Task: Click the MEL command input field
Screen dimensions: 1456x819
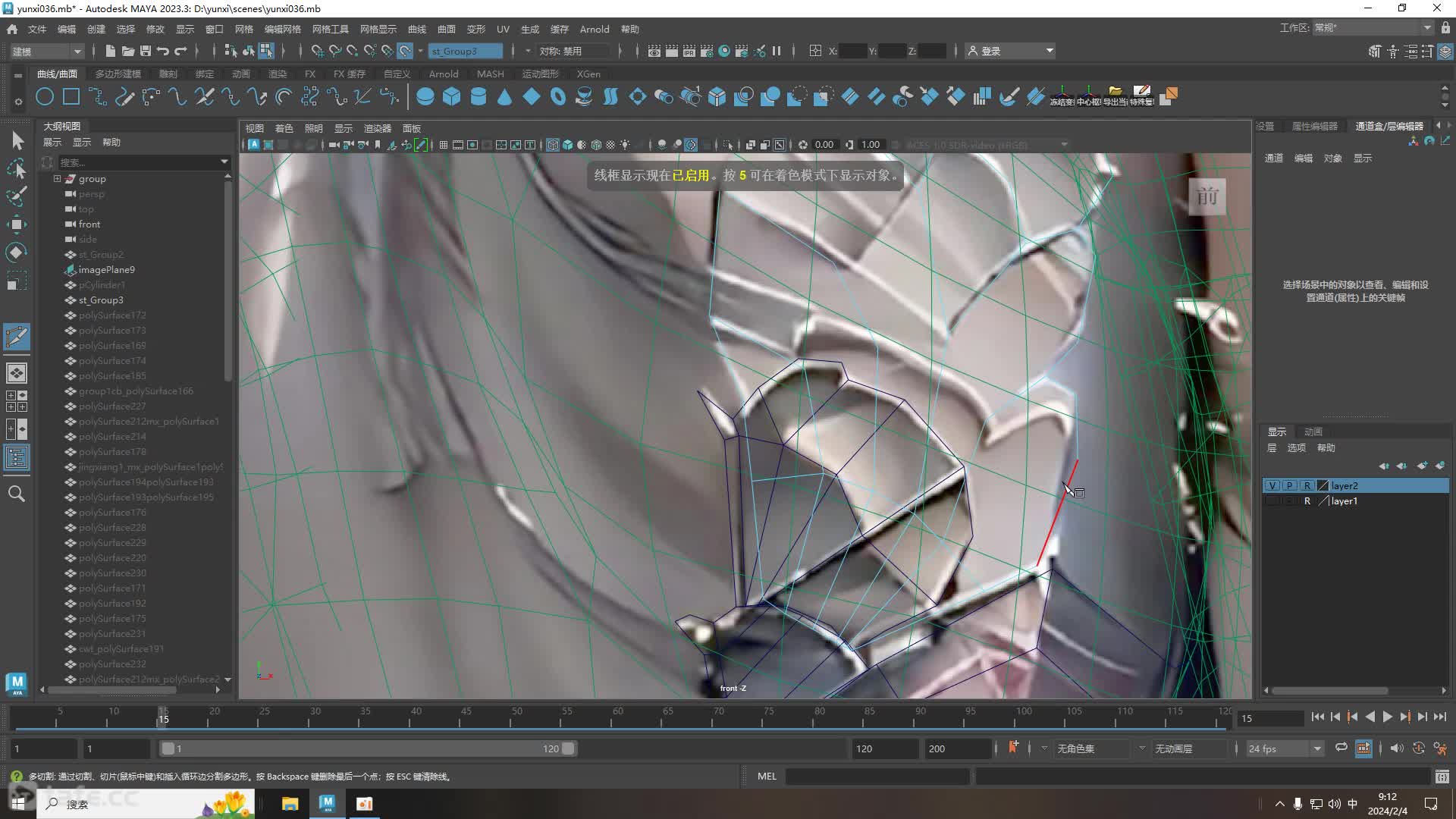Action: point(878,776)
